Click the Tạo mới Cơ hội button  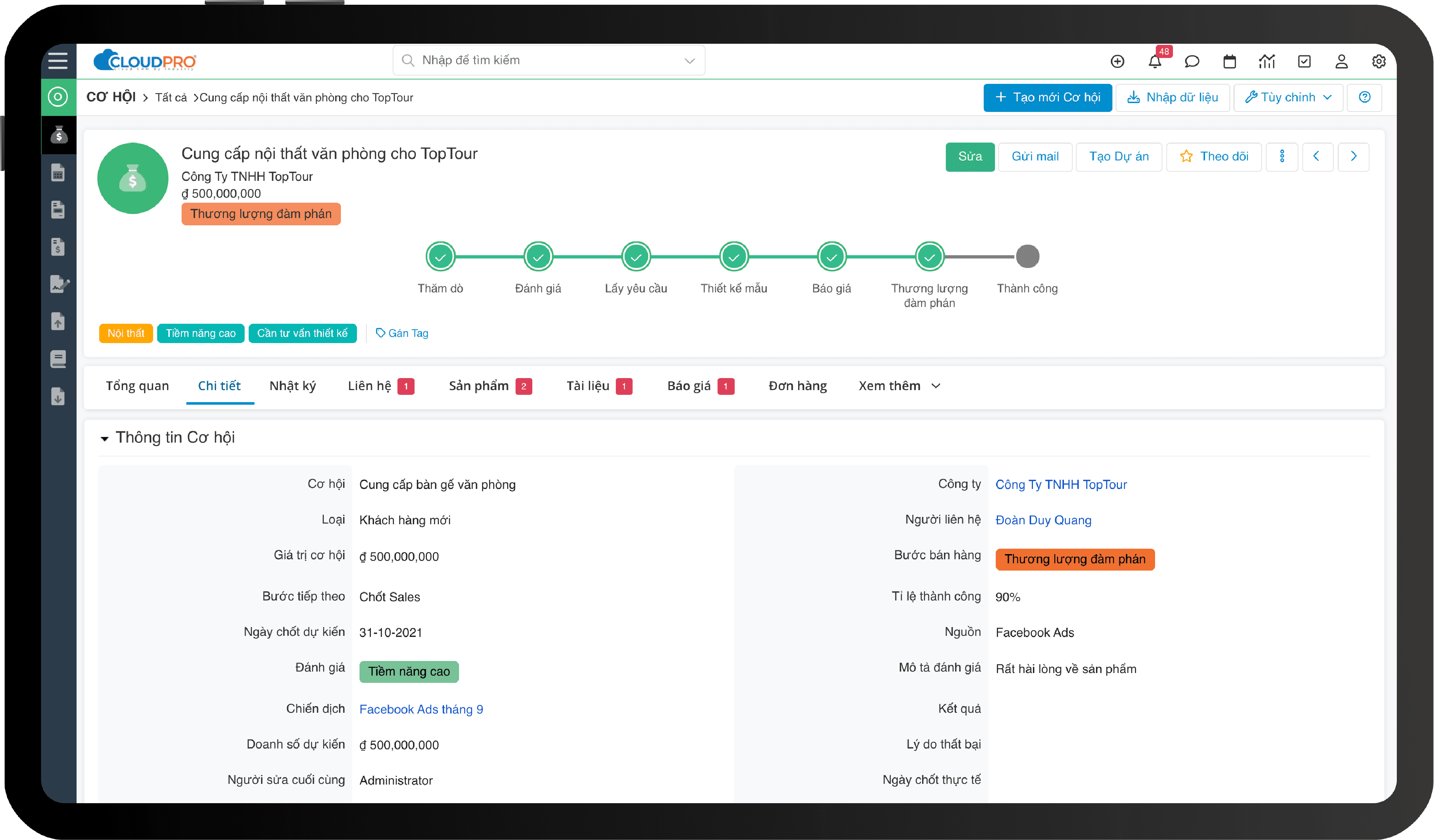pos(1047,97)
